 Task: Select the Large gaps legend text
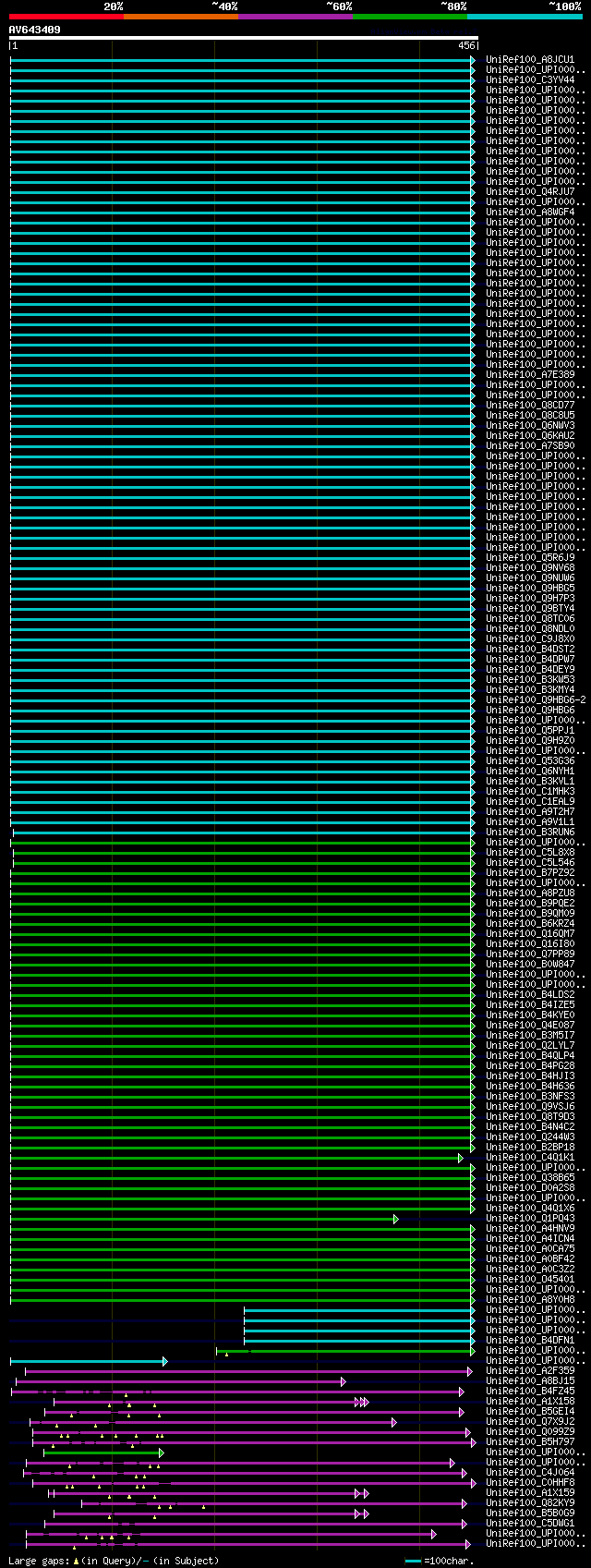point(114,1561)
